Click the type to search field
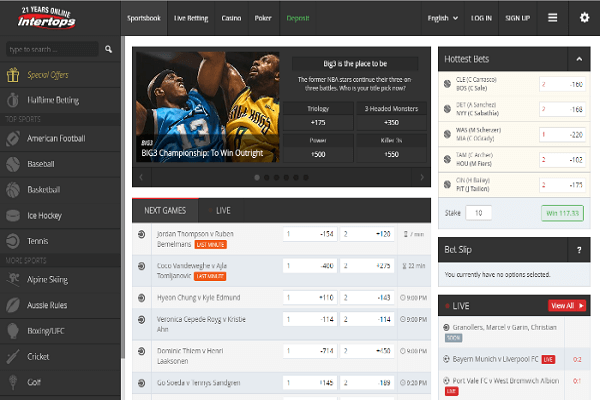This screenshot has height=400, width=600. (x=52, y=49)
